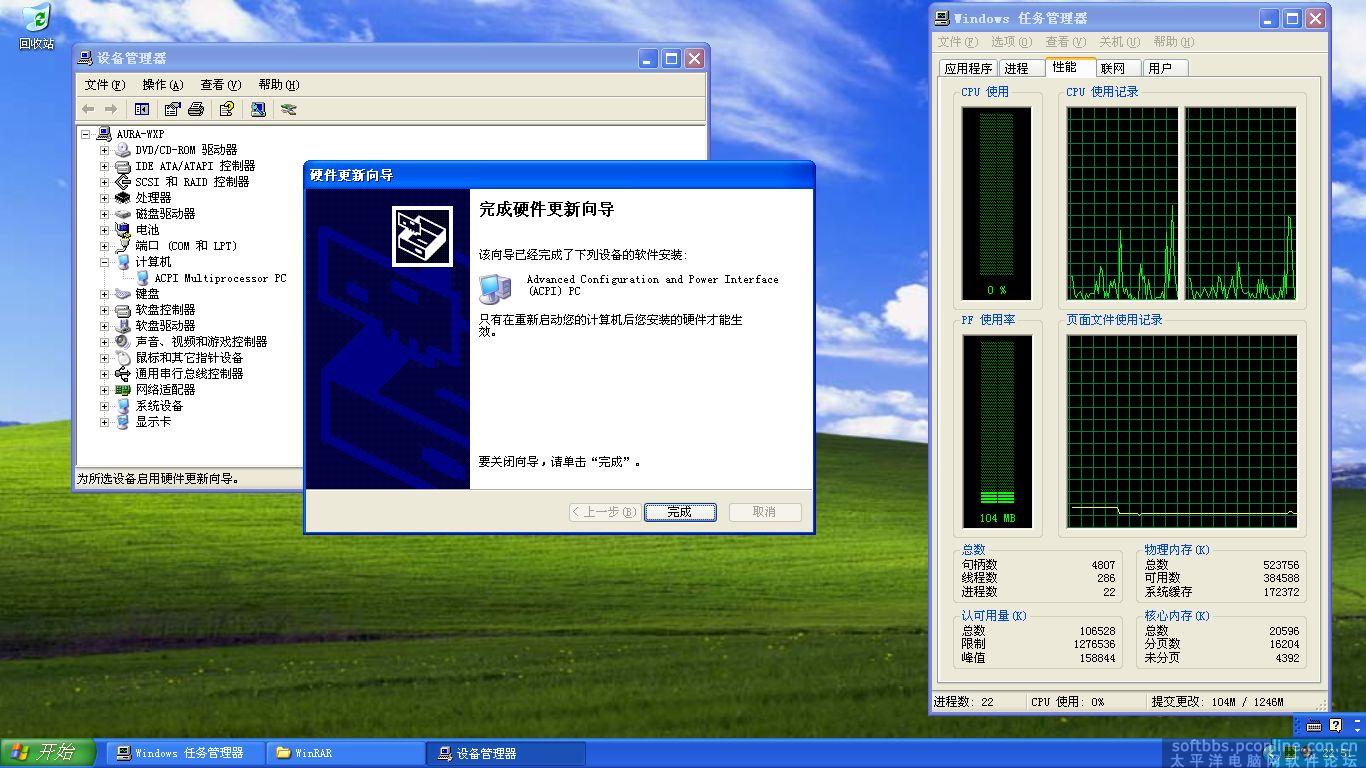The image size is (1366, 768).
Task: Switch to WinRAR from the taskbar
Action: coord(346,753)
